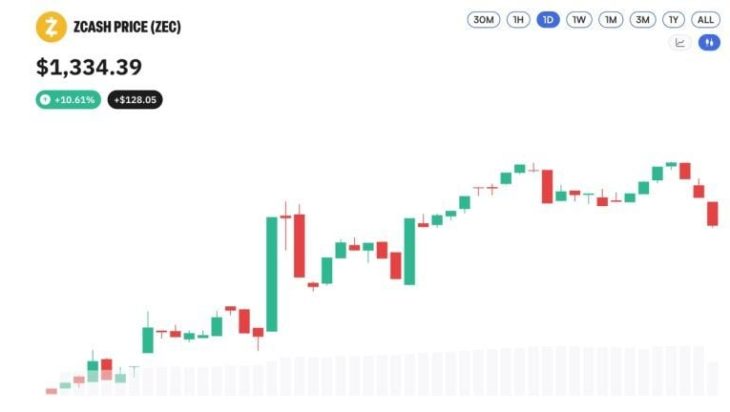Show the 3M price range
Image resolution: width=730 pixels, height=412 pixels.
click(642, 20)
